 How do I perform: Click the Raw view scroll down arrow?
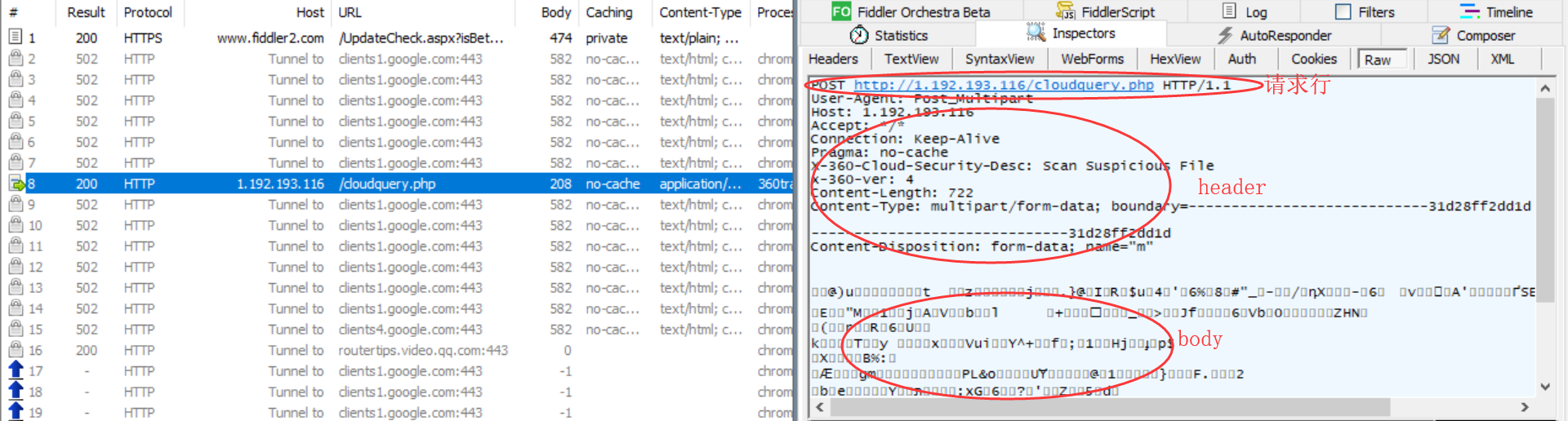coord(1544,387)
